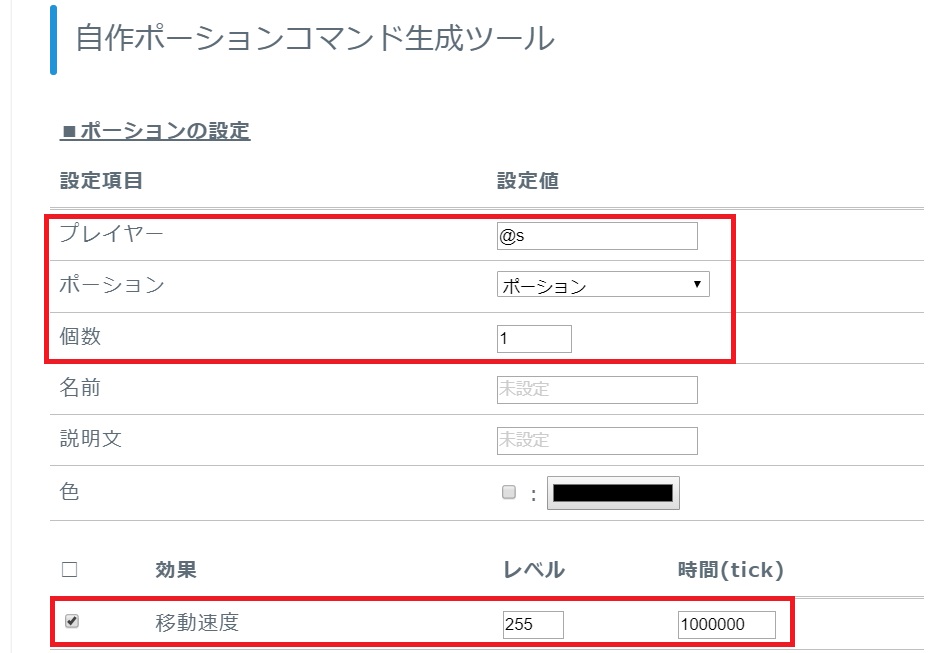Click the 名前 name input field
Screen dimensions: 933x653
(x=597, y=390)
